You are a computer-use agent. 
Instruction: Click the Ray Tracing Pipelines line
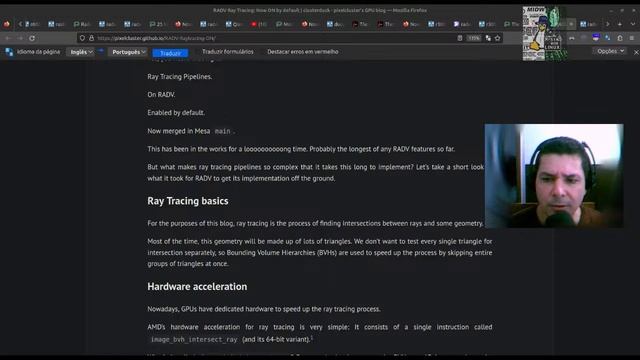[x=180, y=77]
